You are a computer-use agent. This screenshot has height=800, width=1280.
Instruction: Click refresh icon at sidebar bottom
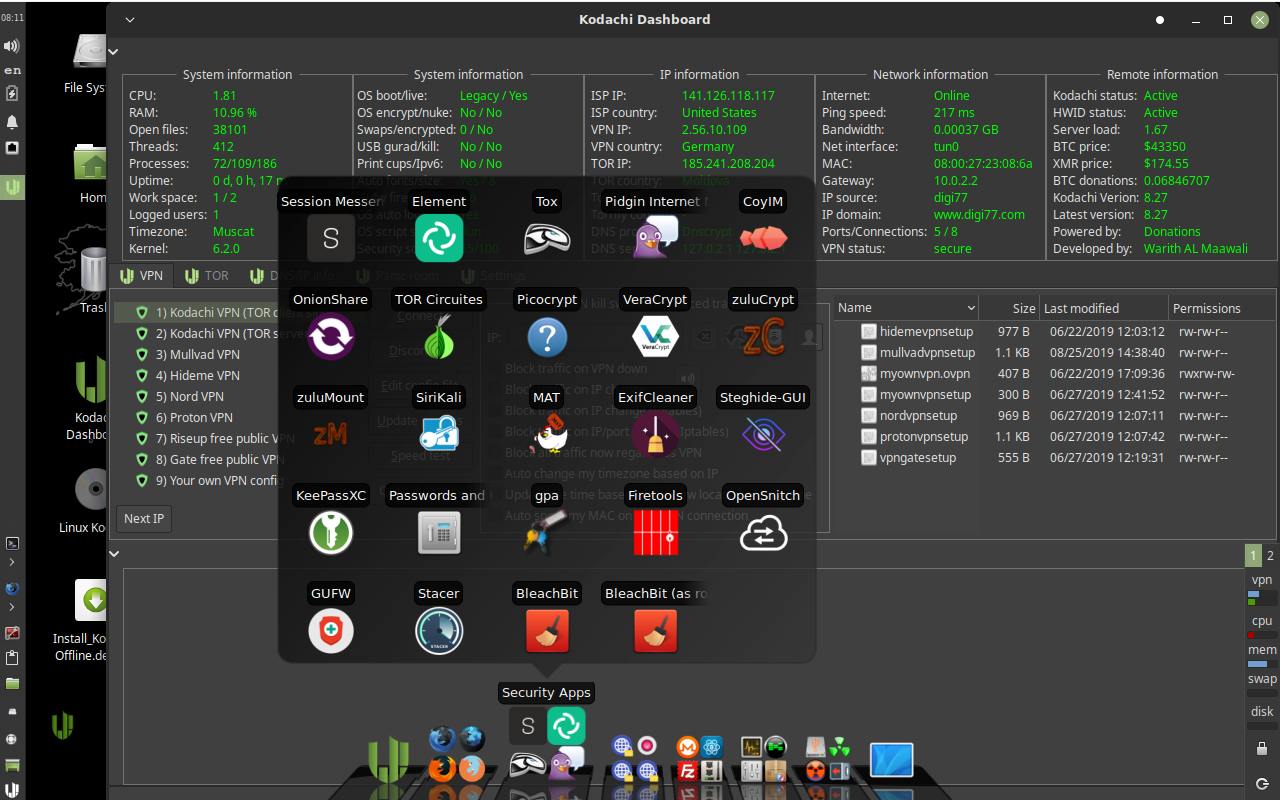1262,783
